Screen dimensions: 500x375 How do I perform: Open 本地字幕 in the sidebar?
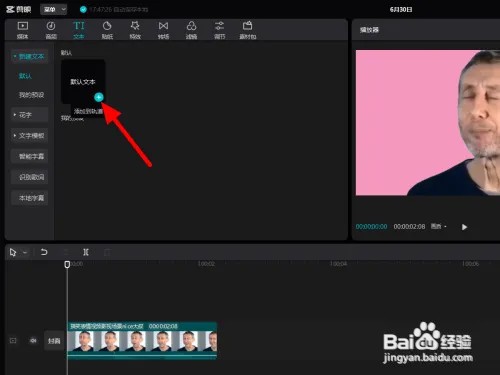pyautogui.click(x=29, y=198)
